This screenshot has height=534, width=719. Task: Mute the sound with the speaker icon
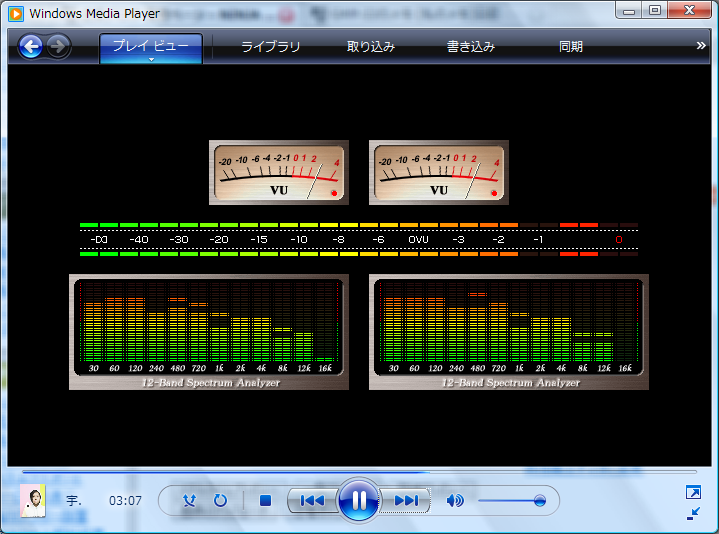coord(454,500)
